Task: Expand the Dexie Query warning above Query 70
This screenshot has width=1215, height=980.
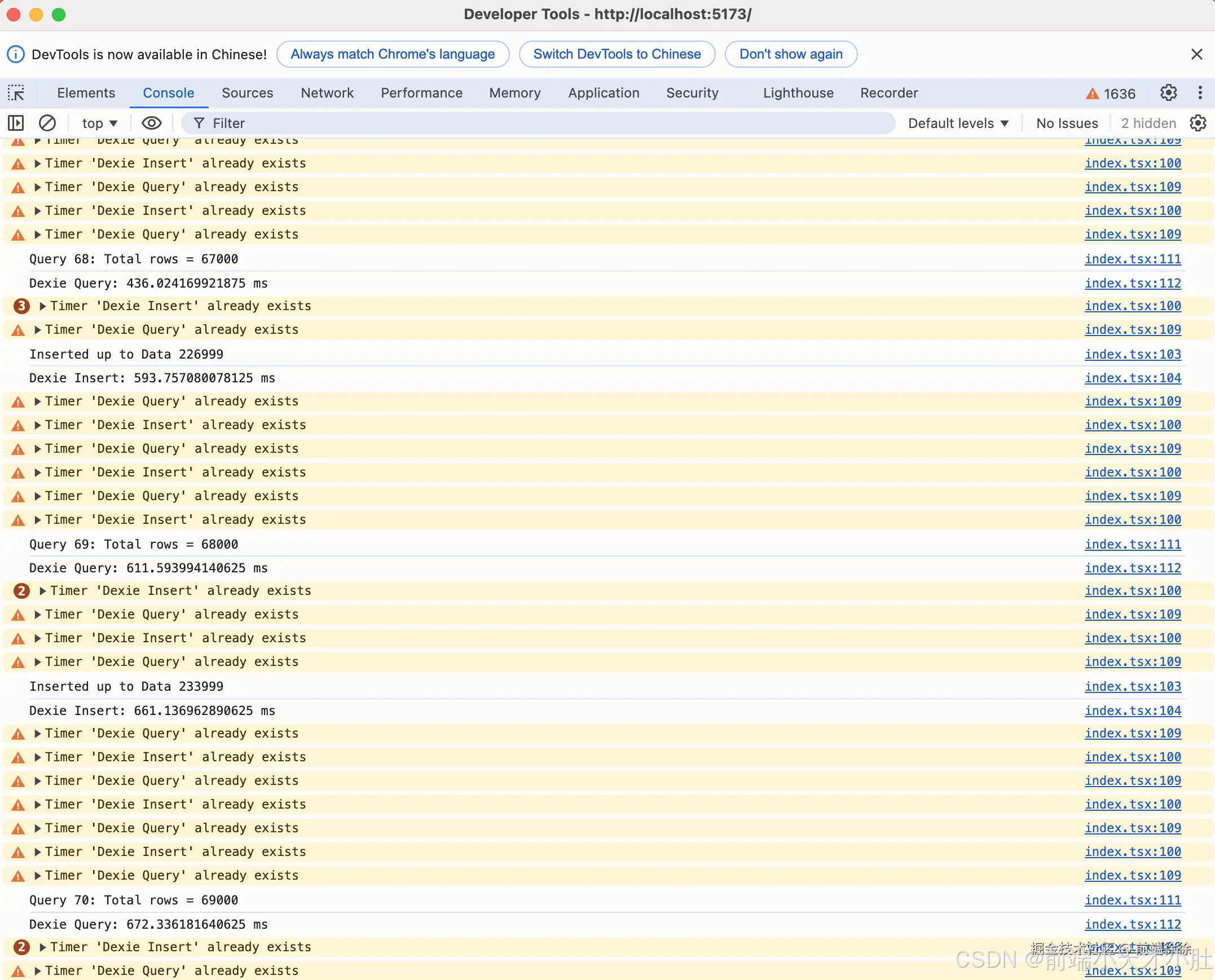Action: tap(37, 876)
